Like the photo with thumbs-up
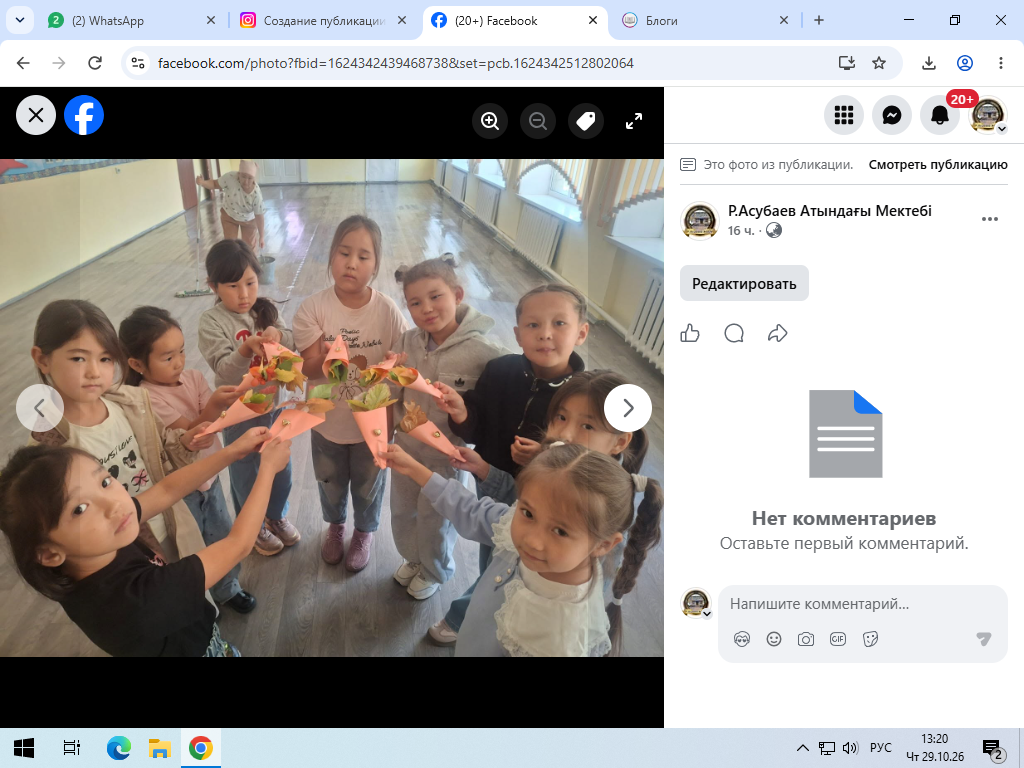Image resolution: width=1024 pixels, height=768 pixels. click(x=690, y=334)
